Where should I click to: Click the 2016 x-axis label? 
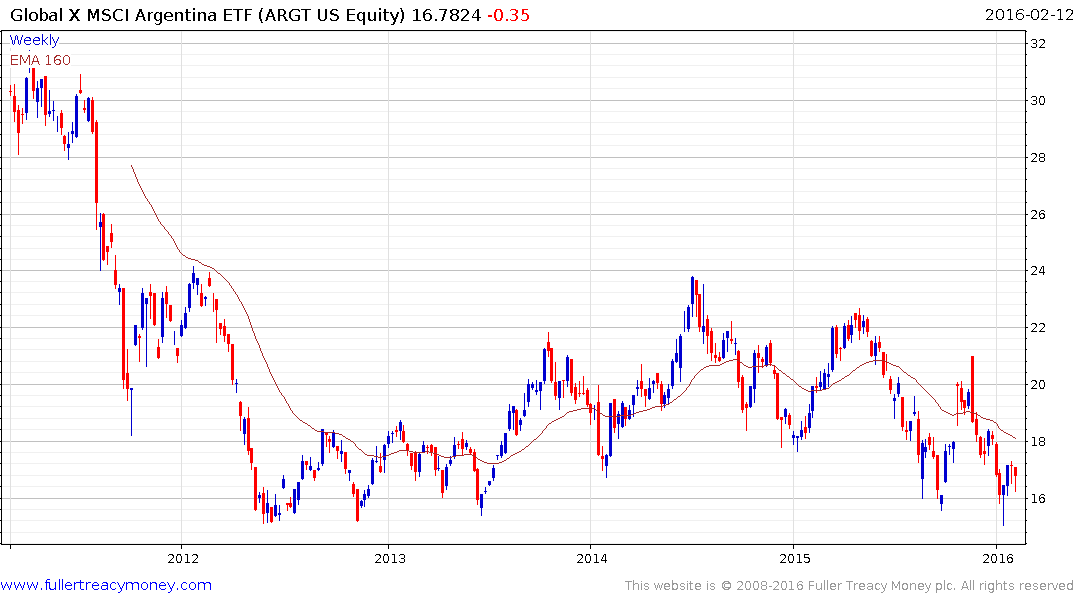(998, 558)
